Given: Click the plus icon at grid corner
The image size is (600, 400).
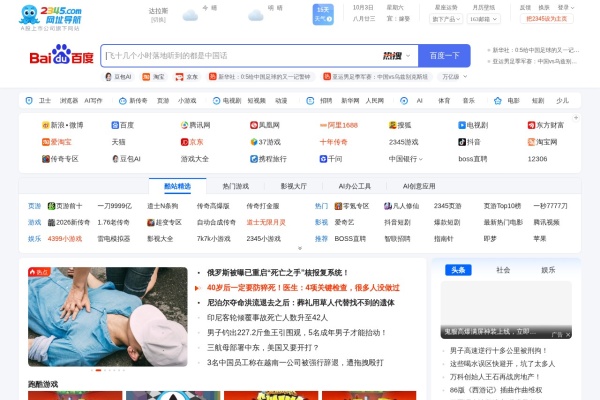Looking at the screenshot, I should tap(576, 118).
